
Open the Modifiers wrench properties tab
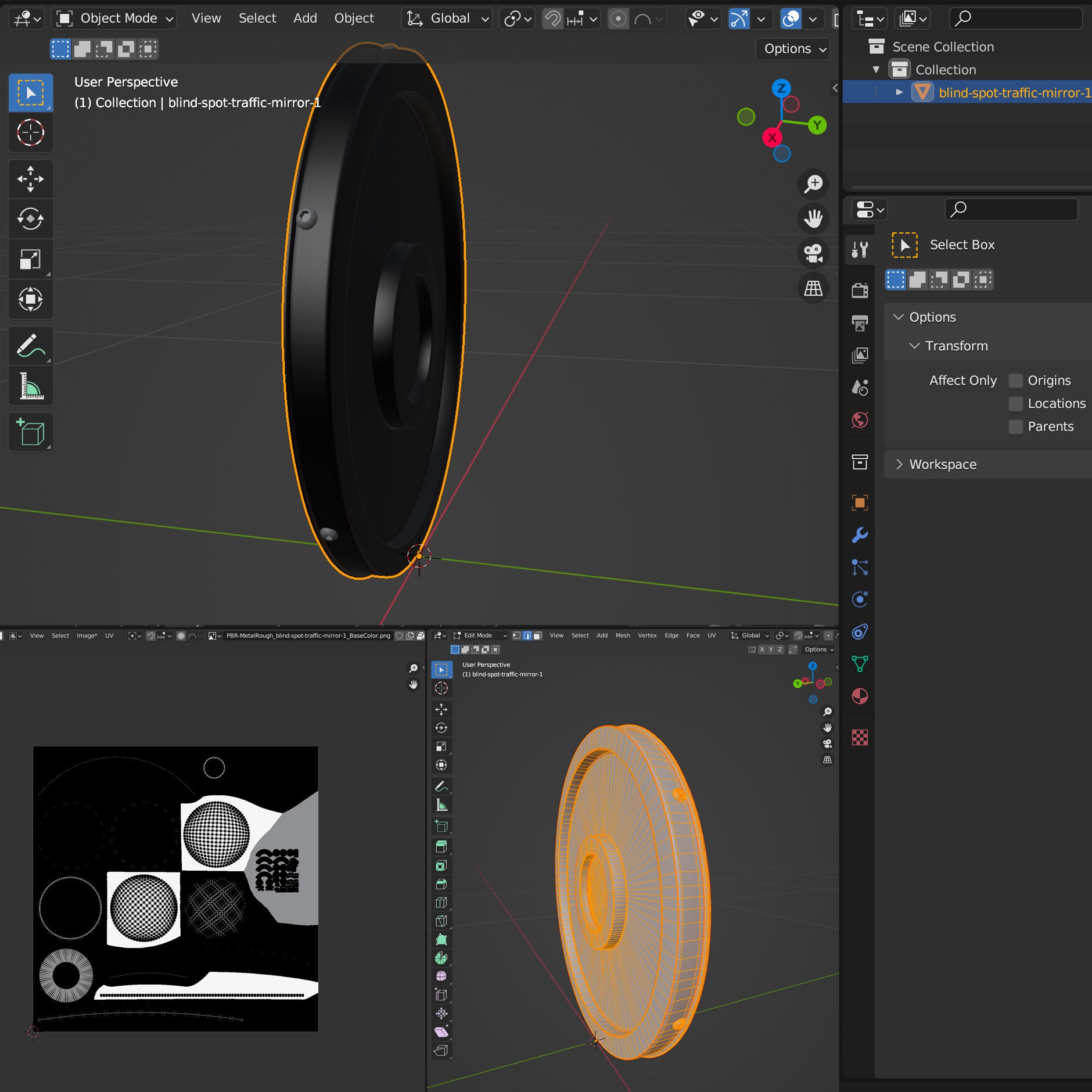coord(860,535)
